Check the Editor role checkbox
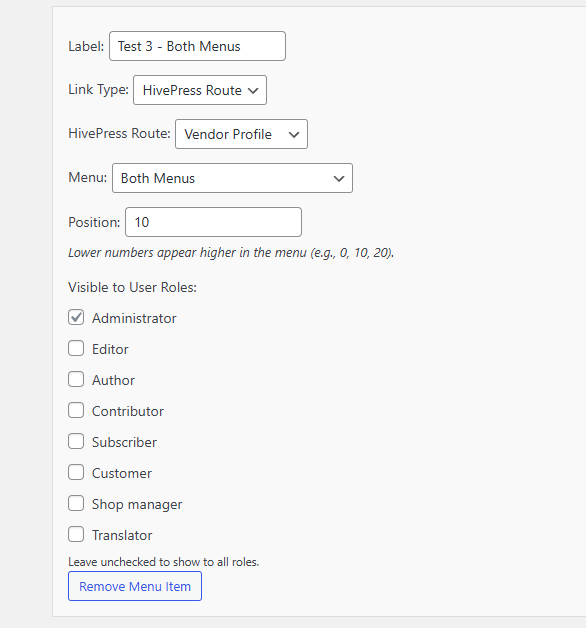The width and height of the screenshot is (586, 628). tap(76, 348)
